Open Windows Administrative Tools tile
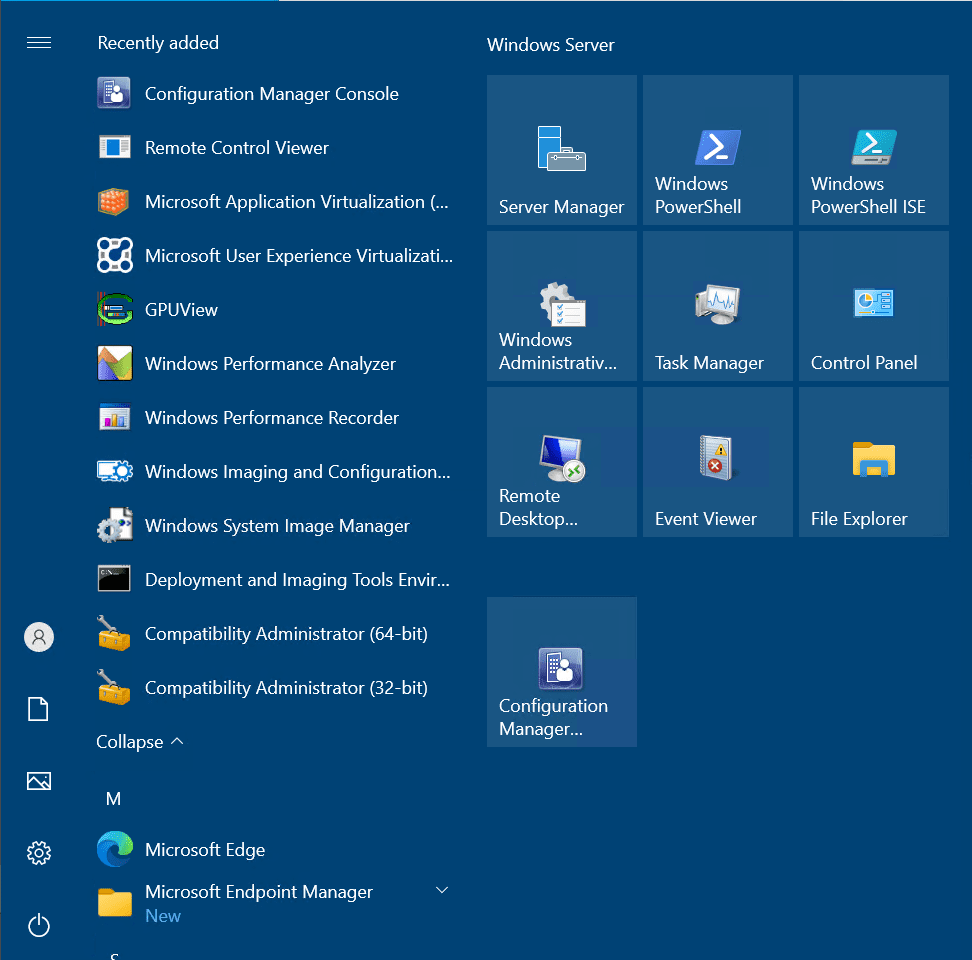The width and height of the screenshot is (972, 960). click(x=562, y=306)
